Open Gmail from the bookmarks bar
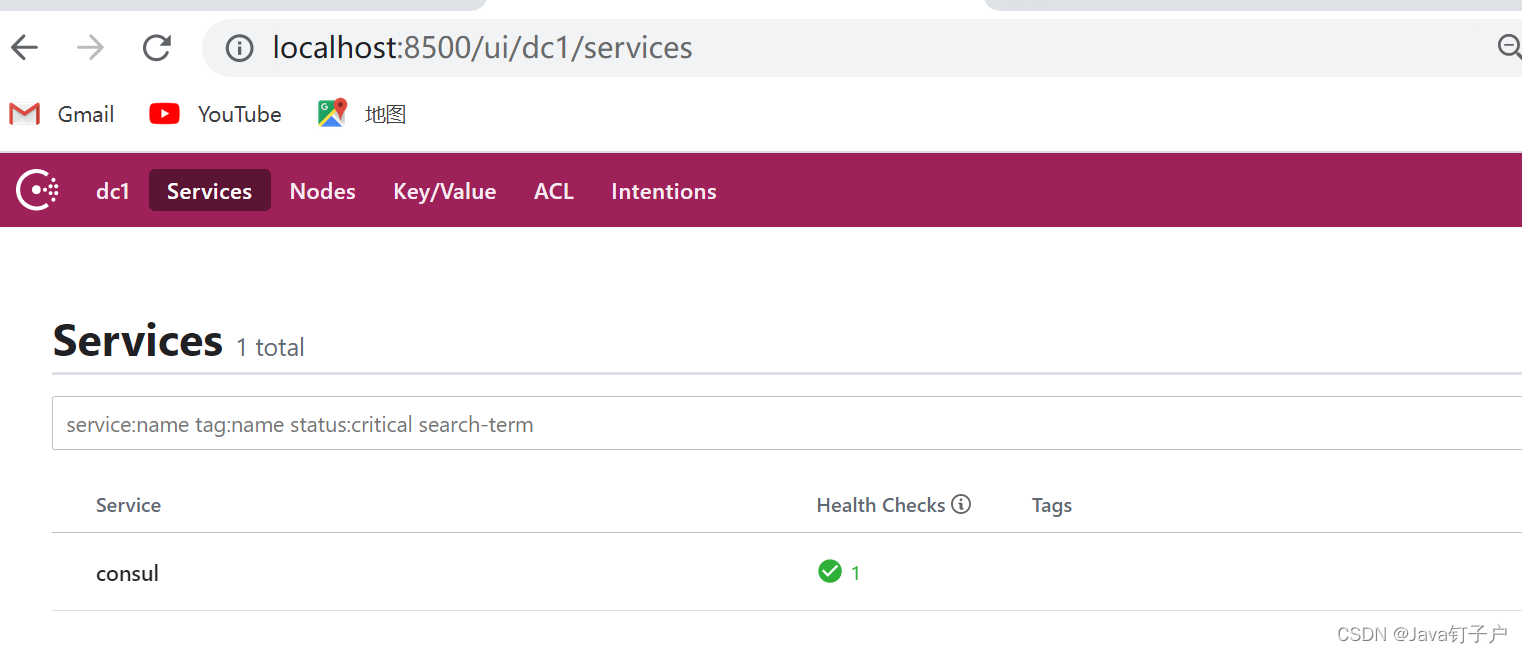 click(x=62, y=113)
